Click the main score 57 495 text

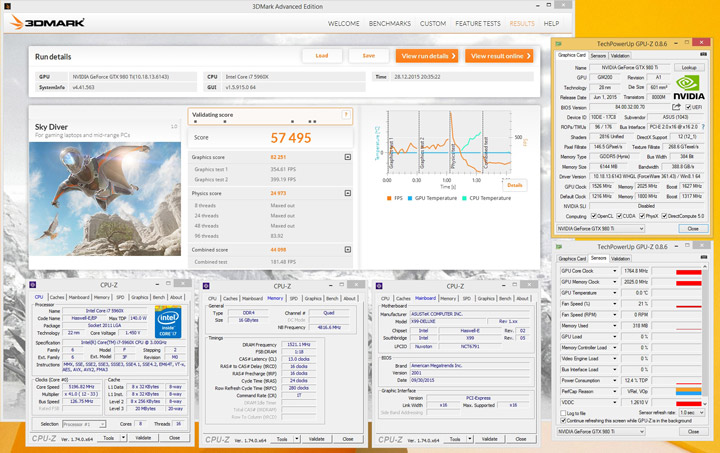(x=291, y=138)
